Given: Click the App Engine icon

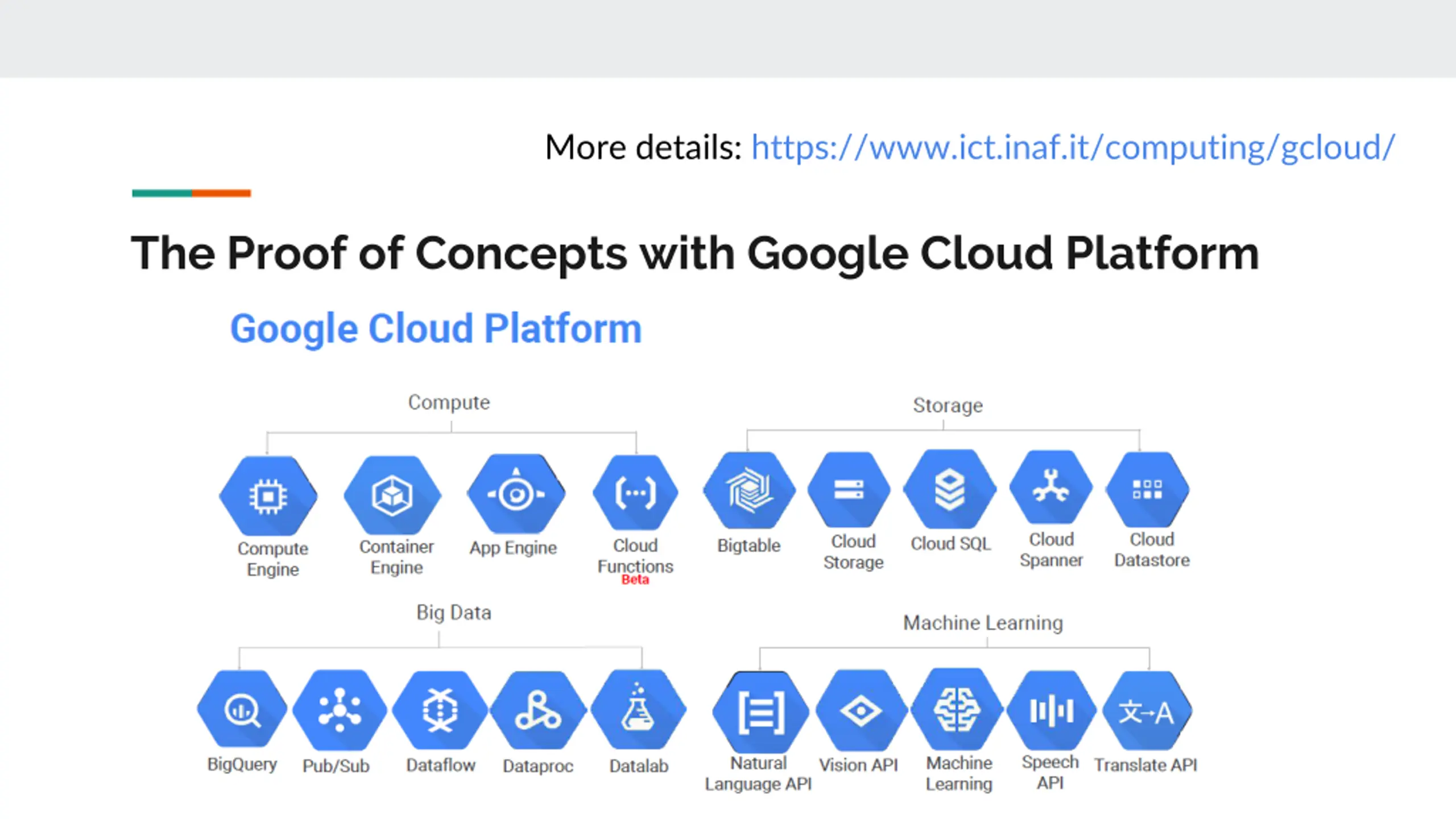Looking at the screenshot, I should click(x=516, y=494).
